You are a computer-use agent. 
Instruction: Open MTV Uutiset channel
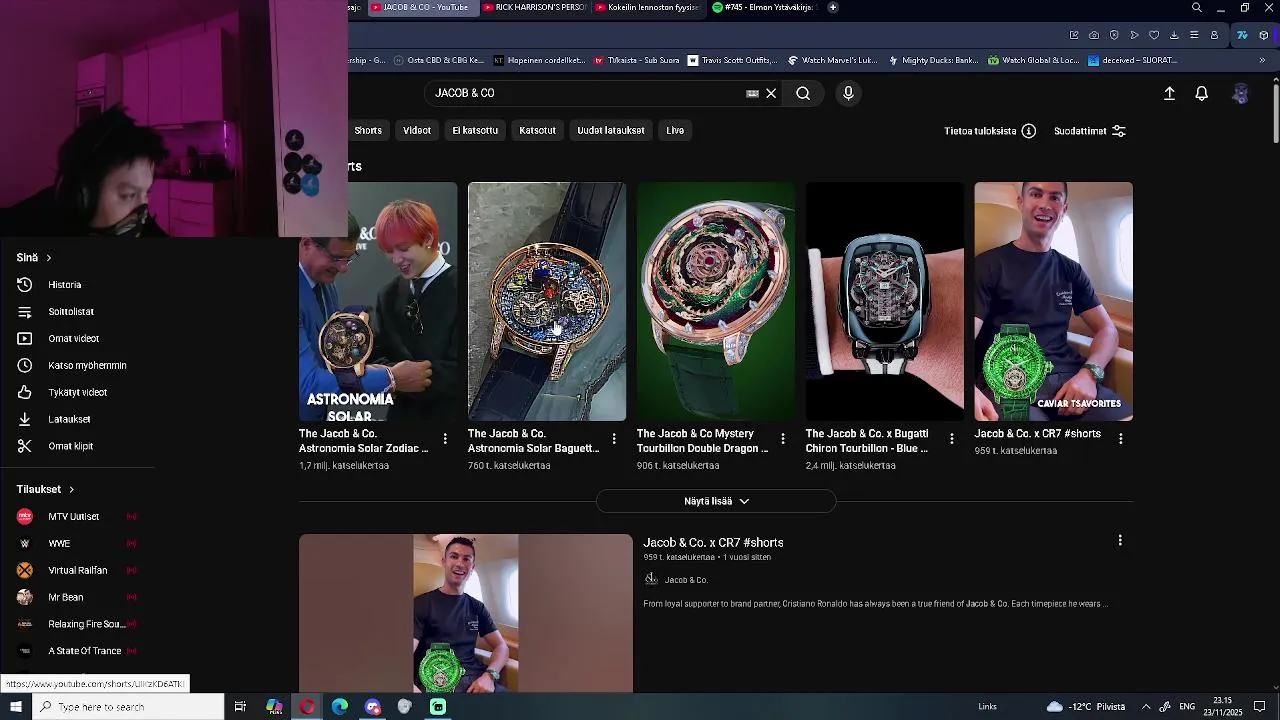coord(74,517)
